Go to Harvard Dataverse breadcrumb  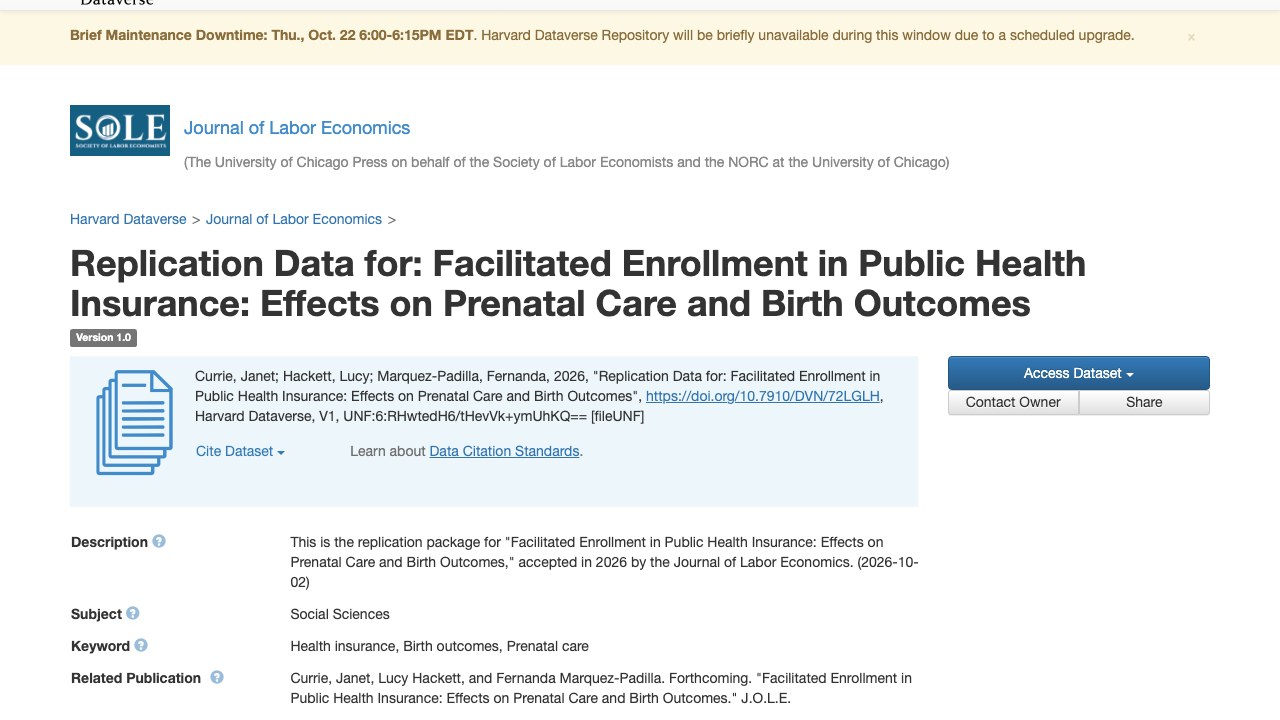tap(128, 219)
